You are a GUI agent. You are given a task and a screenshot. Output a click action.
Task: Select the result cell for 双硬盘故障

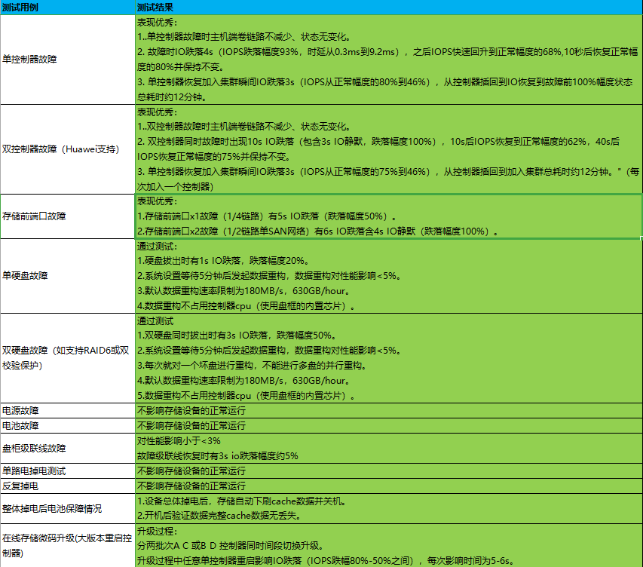pyautogui.click(x=388, y=358)
